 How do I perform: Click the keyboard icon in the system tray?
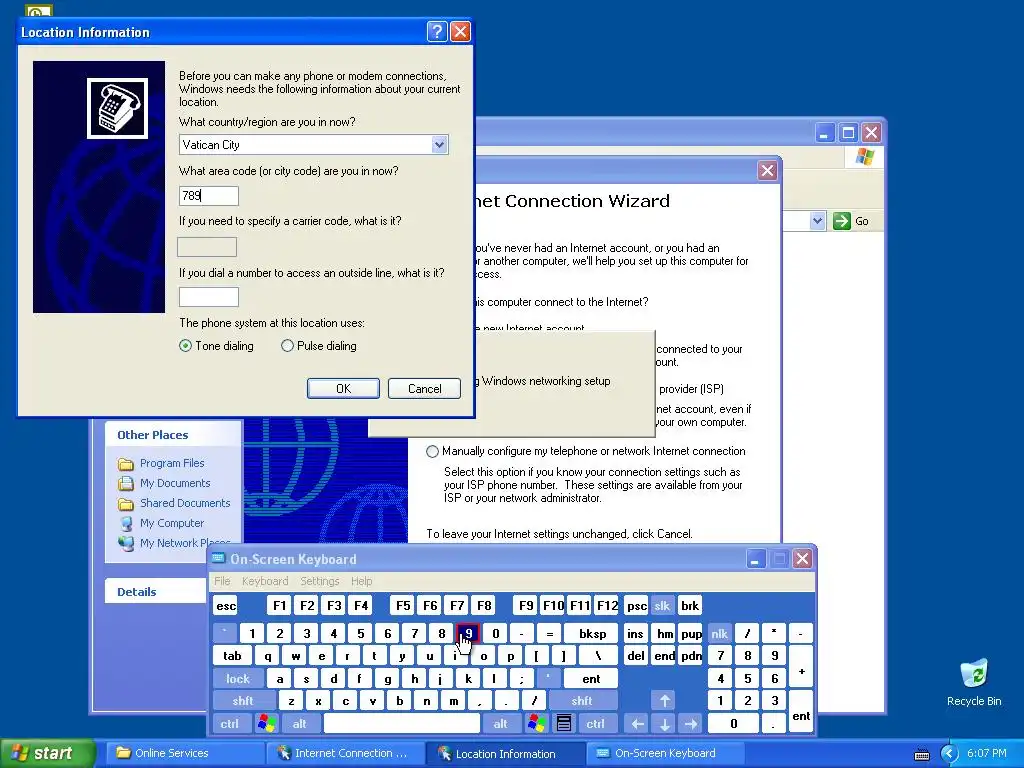coord(921,754)
